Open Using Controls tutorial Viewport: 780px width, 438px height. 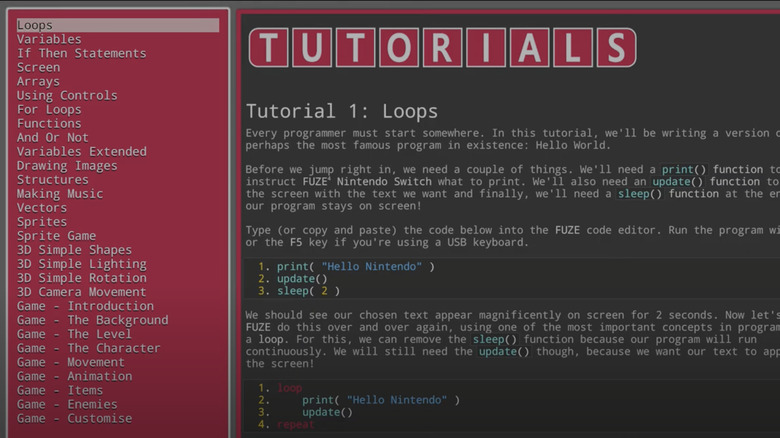(x=67, y=95)
